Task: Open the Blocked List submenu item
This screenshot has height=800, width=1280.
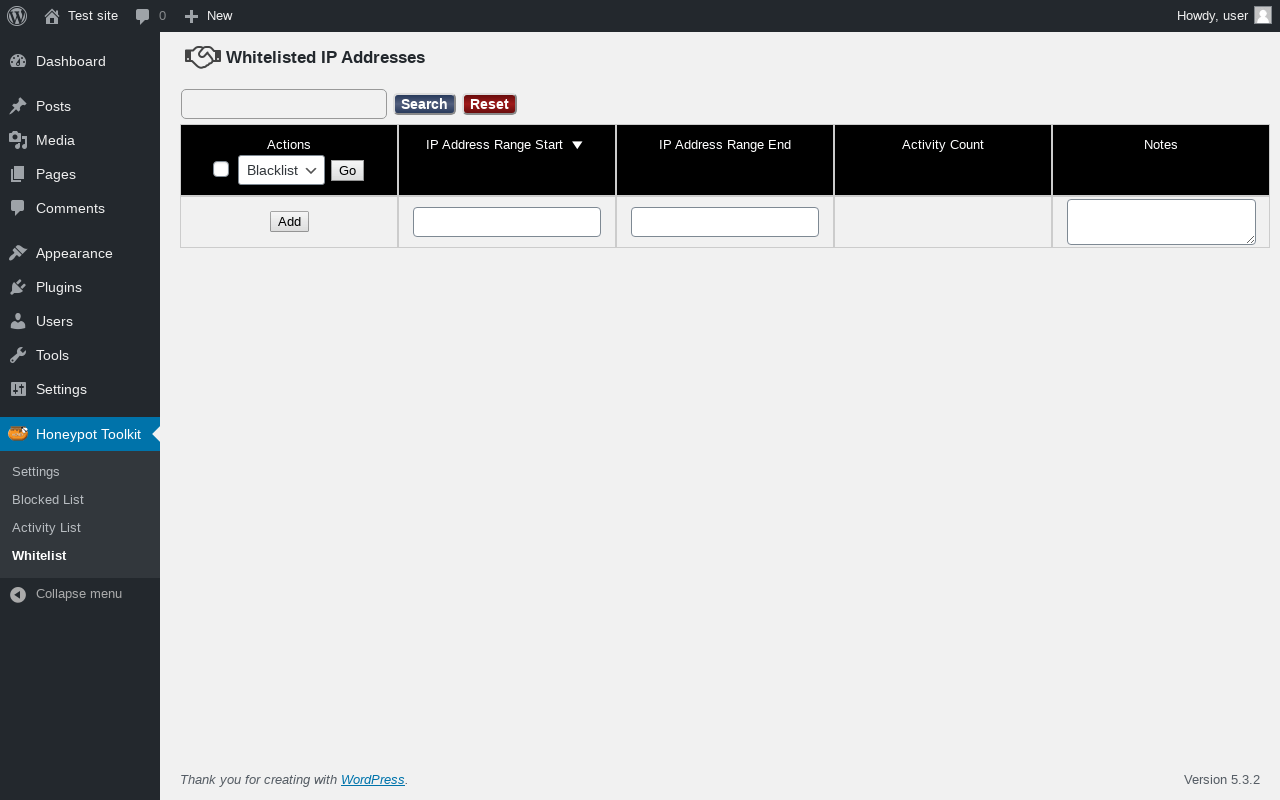Action: (x=48, y=499)
